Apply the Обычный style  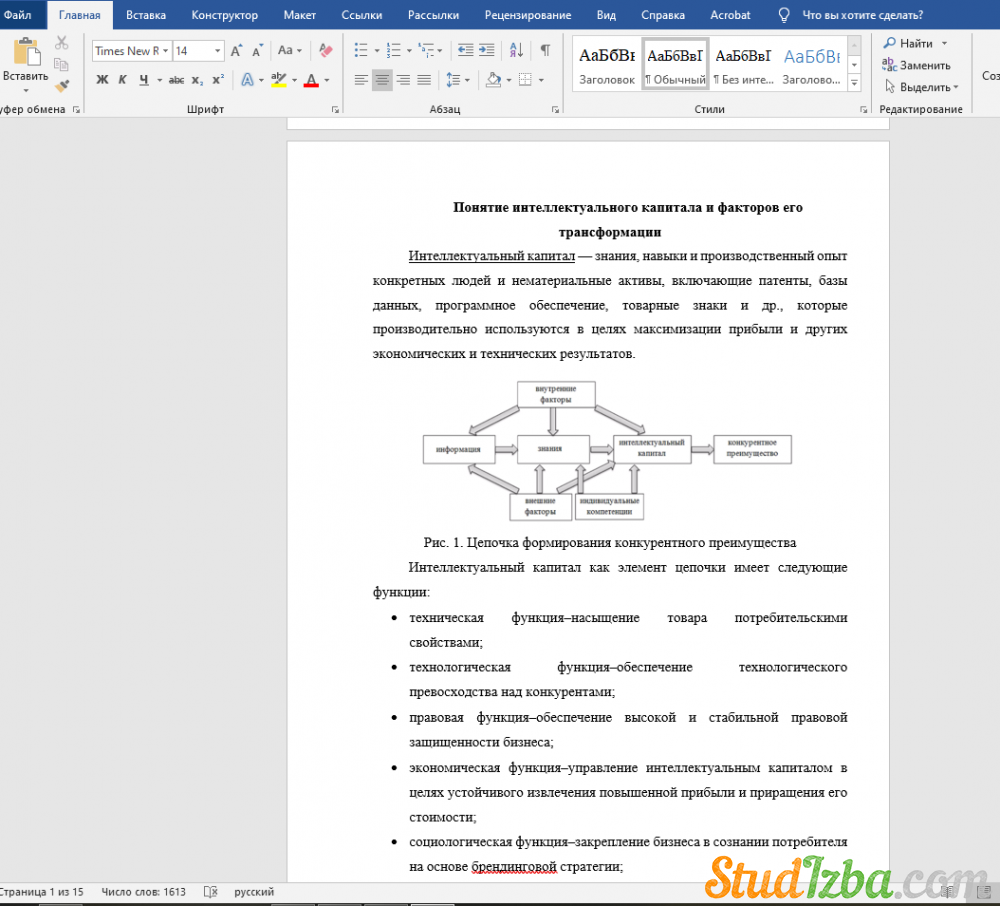(x=675, y=64)
